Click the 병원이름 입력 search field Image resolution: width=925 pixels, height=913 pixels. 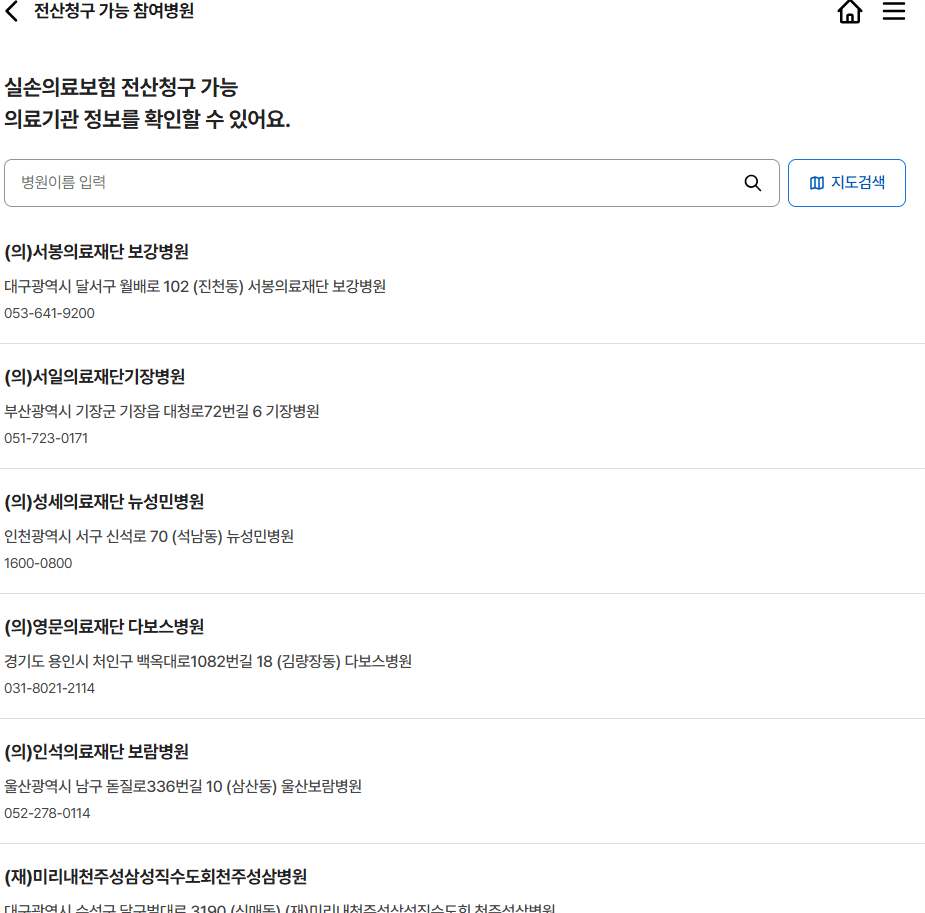[x=200, y=182]
